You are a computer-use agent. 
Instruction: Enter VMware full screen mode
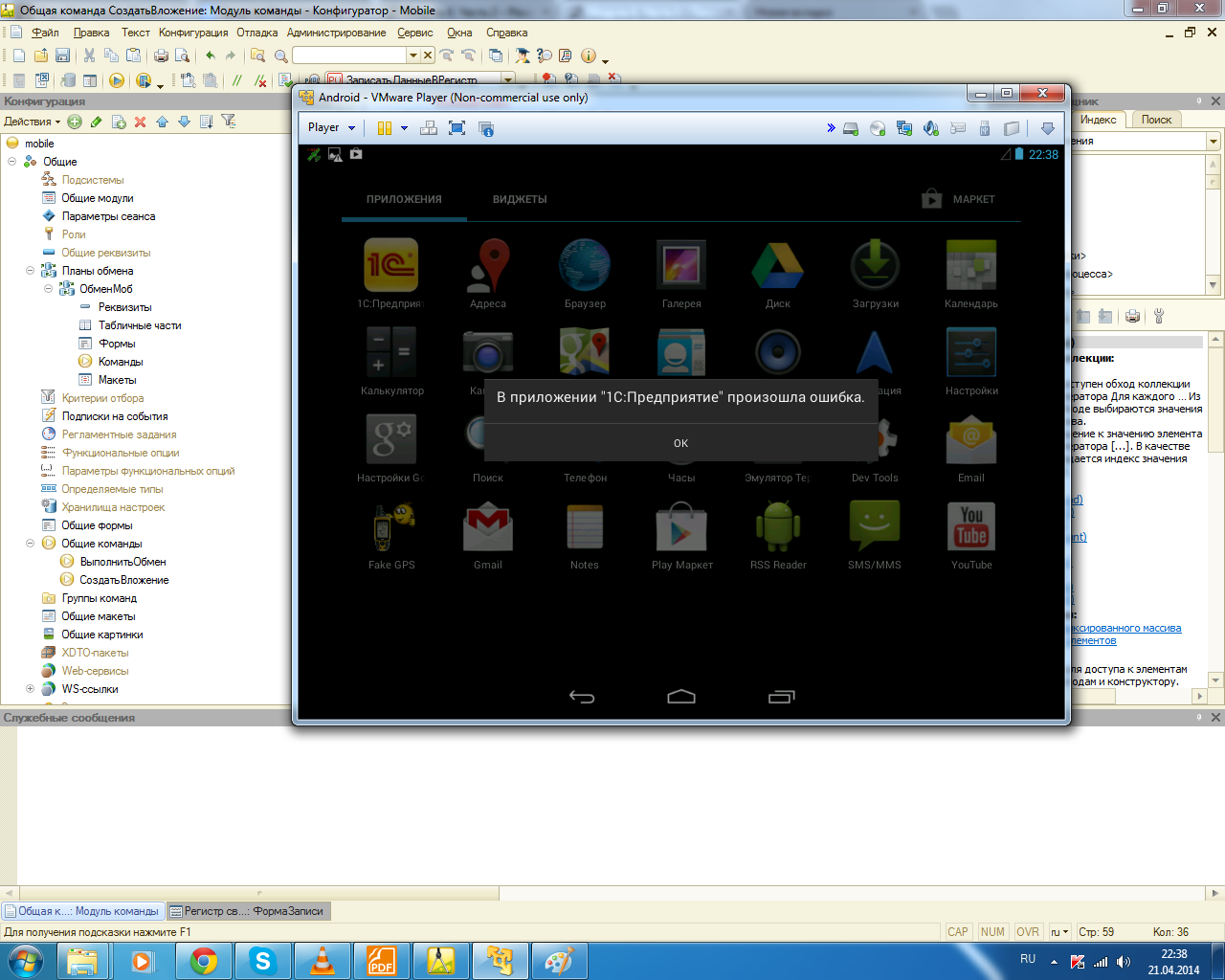(457, 128)
